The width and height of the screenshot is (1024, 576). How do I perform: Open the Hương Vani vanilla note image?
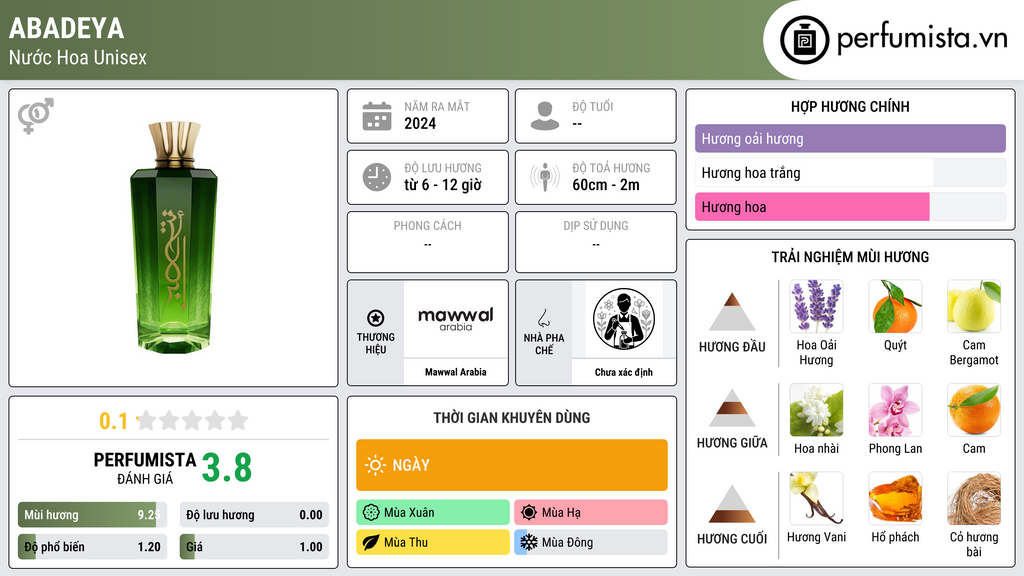click(816, 498)
